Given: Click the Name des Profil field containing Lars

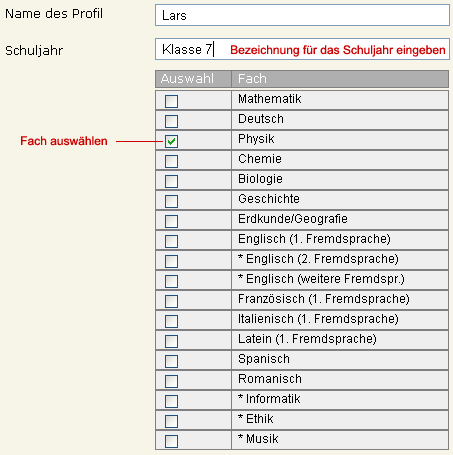Looking at the screenshot, I should pyautogui.click(x=302, y=15).
